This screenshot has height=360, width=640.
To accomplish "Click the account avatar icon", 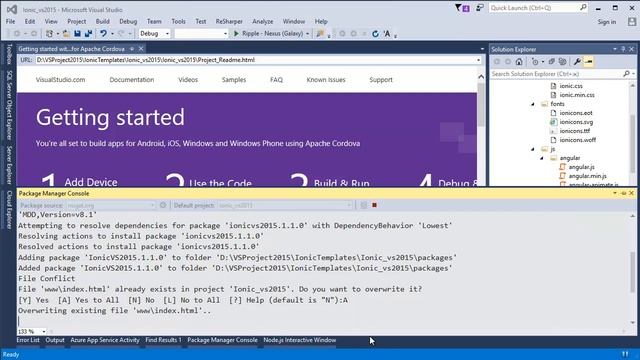I will pos(632,22).
